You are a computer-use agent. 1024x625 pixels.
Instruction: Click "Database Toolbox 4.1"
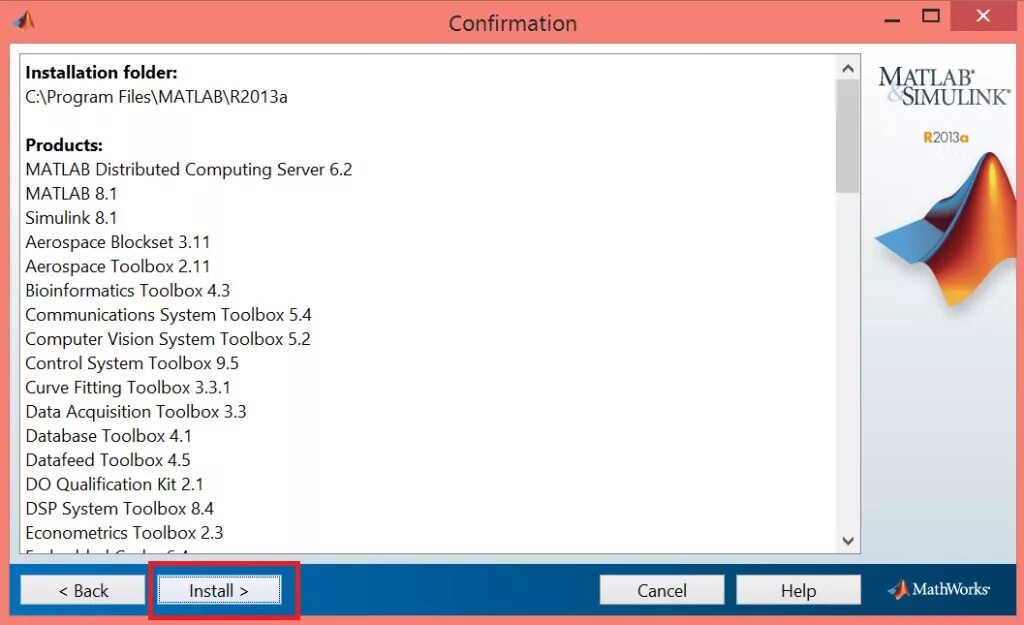click(108, 436)
